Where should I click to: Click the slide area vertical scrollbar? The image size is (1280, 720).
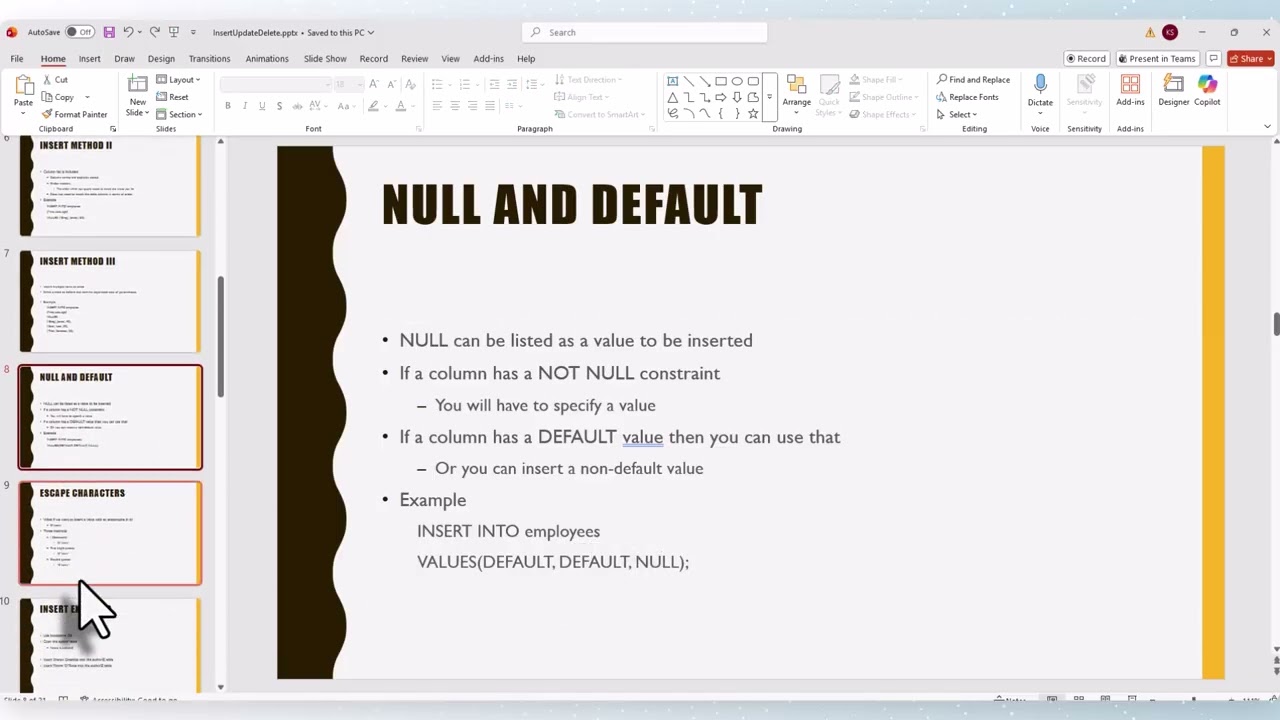1276,324
